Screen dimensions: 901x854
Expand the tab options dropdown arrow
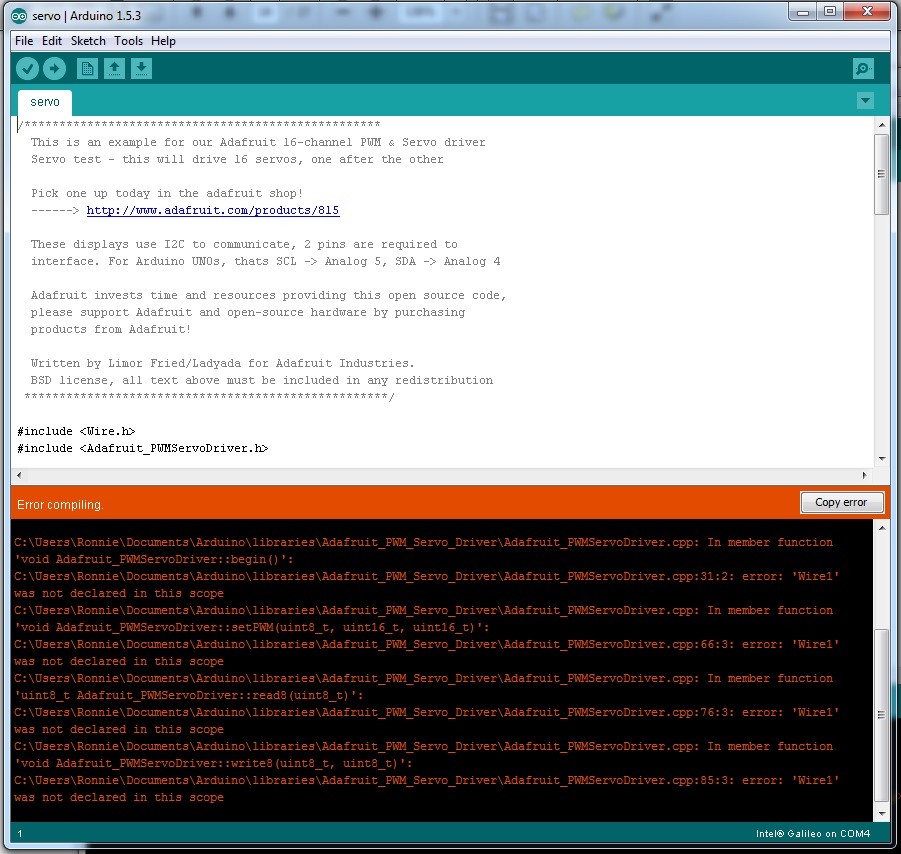pyautogui.click(x=865, y=101)
